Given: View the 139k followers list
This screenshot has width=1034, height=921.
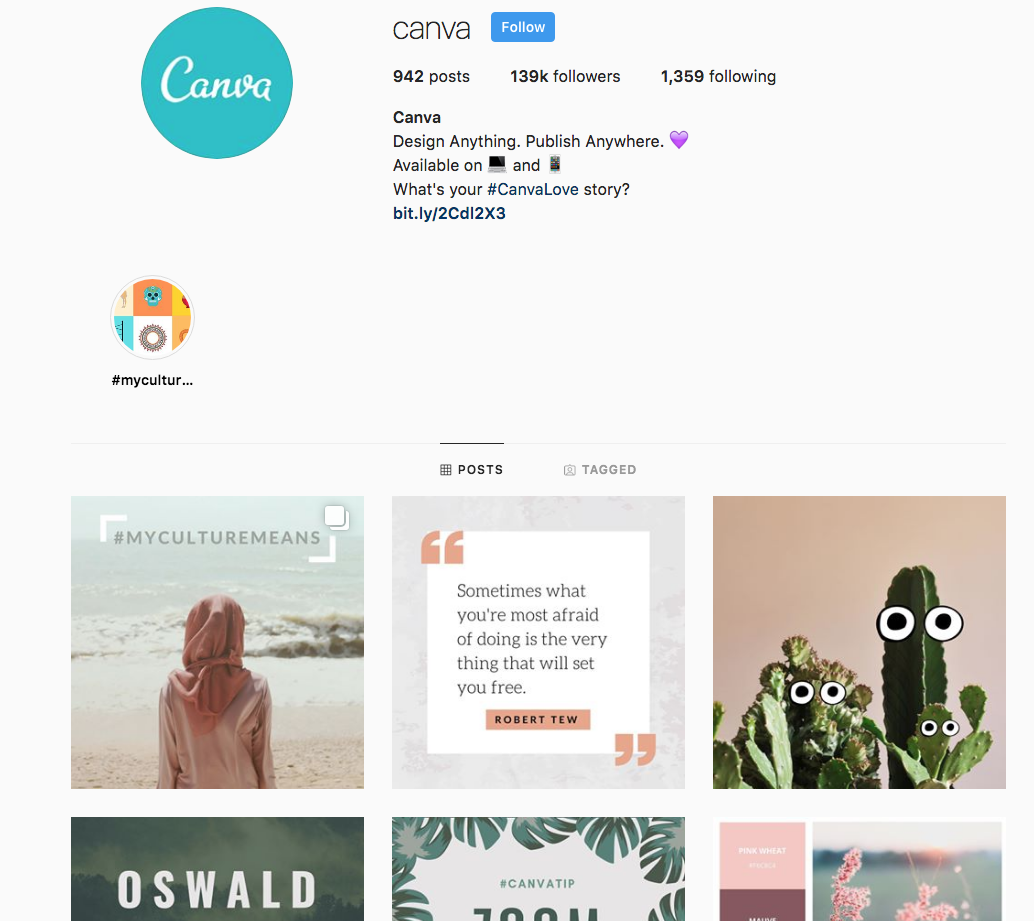Looking at the screenshot, I should pyautogui.click(x=565, y=76).
